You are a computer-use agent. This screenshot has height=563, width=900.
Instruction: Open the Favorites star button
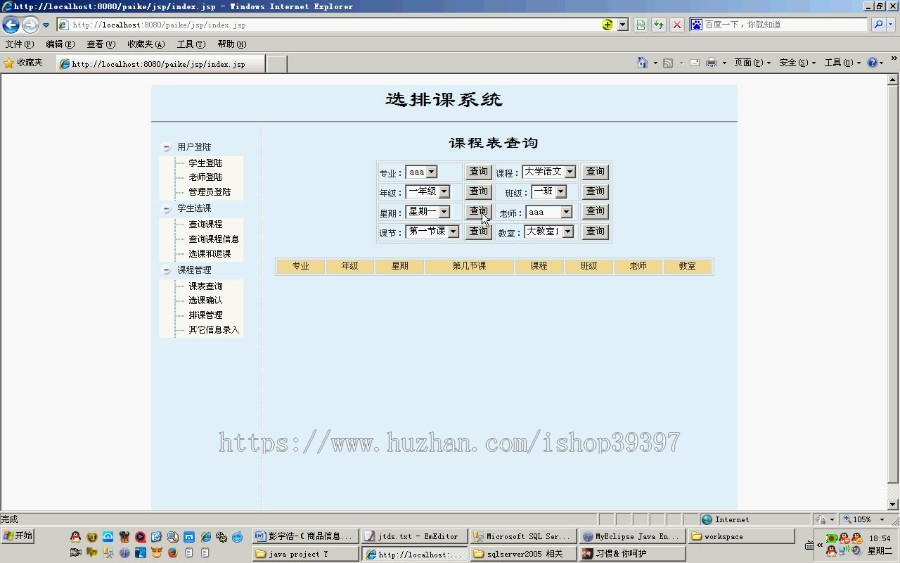(x=24, y=63)
